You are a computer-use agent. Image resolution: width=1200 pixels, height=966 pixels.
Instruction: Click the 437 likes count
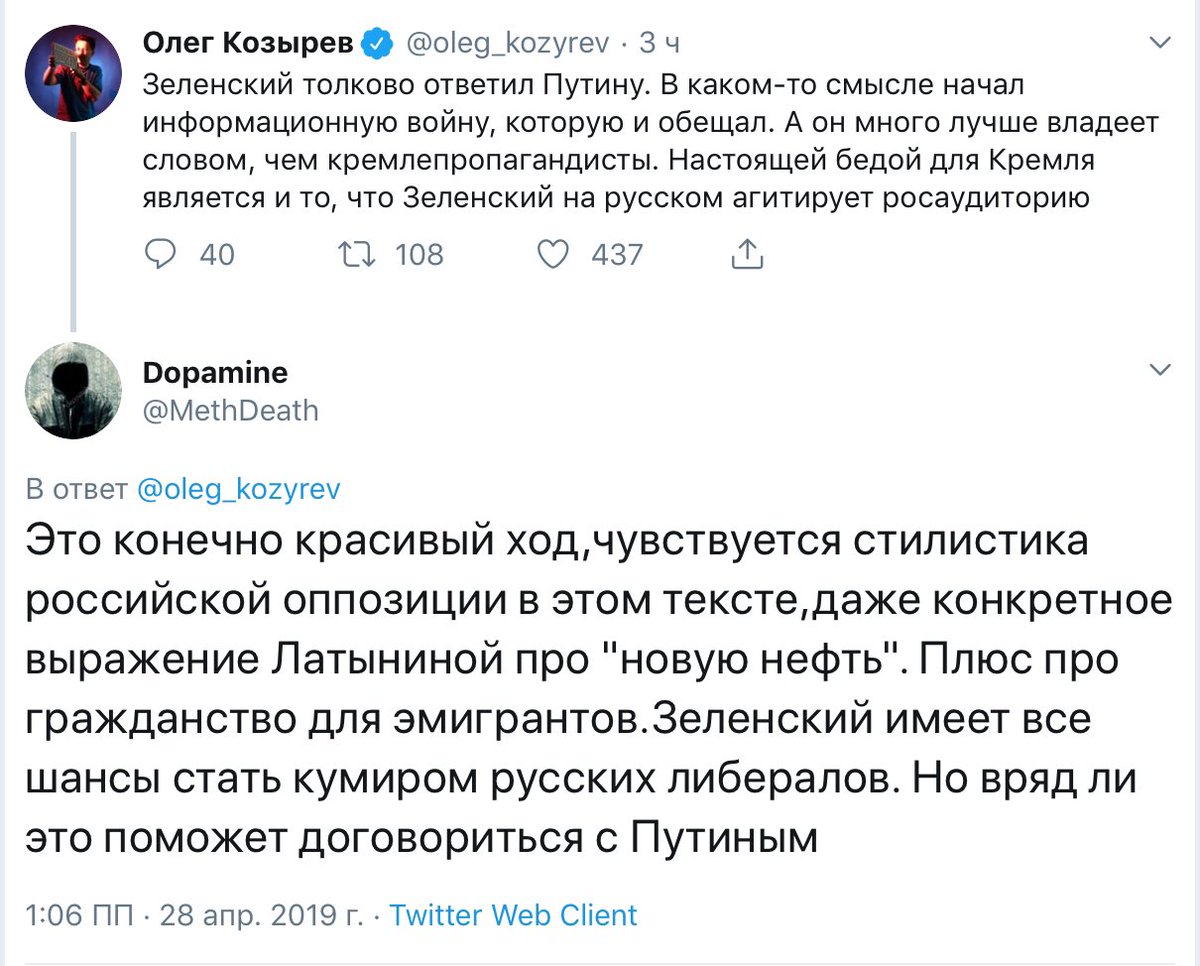pyautogui.click(x=616, y=254)
